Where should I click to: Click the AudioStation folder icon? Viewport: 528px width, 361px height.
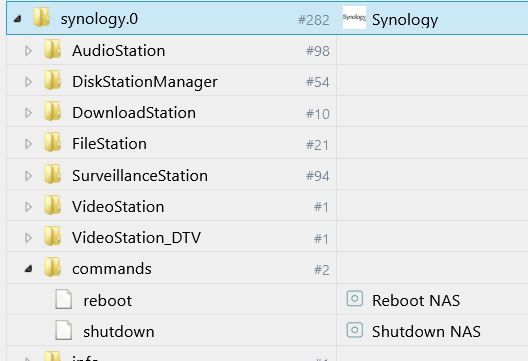tap(53, 50)
